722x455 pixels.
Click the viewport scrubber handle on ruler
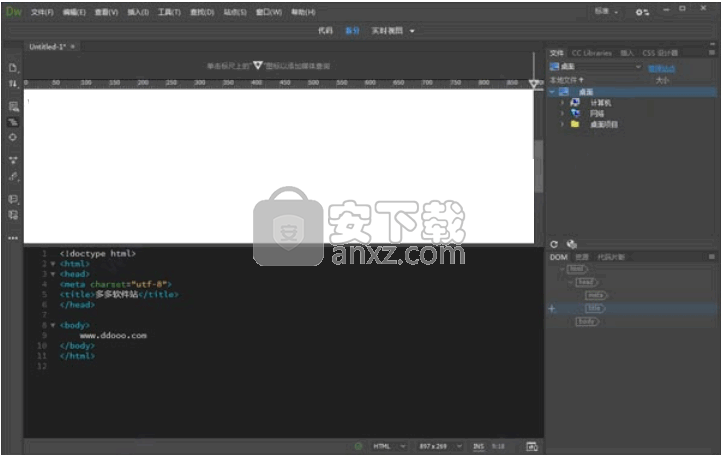pyautogui.click(x=534, y=83)
